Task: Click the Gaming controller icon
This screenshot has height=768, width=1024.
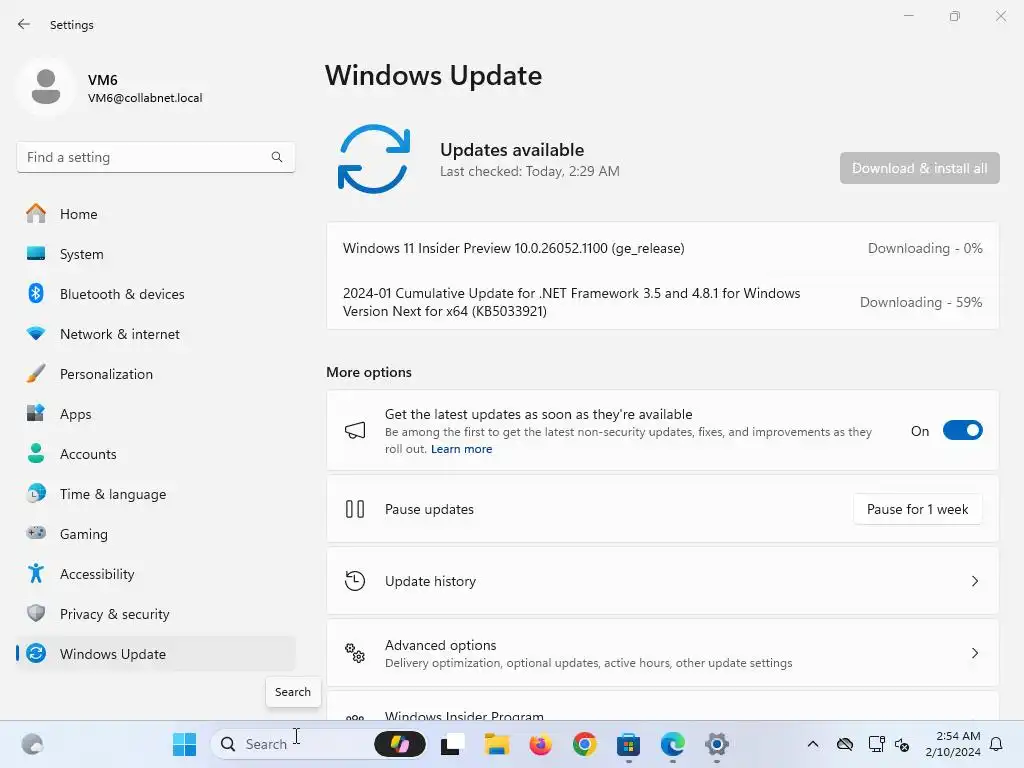Action: click(36, 533)
